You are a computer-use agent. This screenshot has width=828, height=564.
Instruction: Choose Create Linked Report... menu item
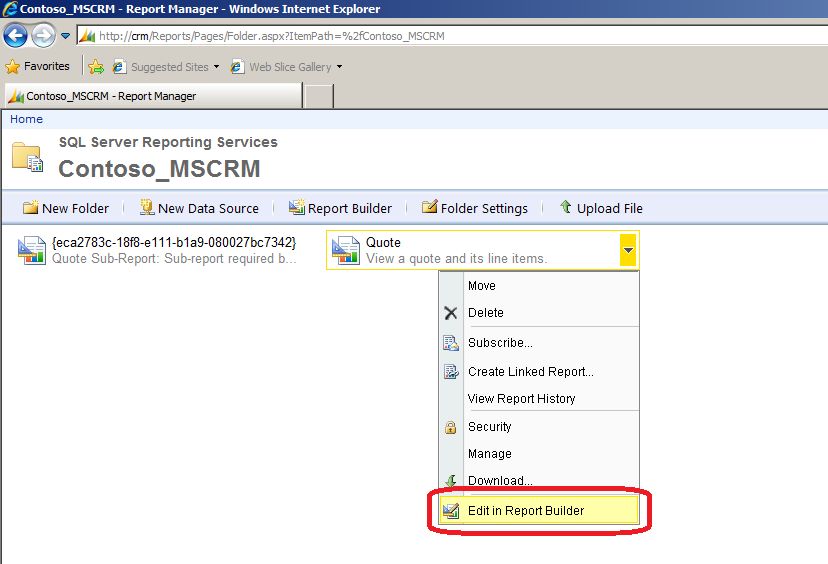[539, 372]
